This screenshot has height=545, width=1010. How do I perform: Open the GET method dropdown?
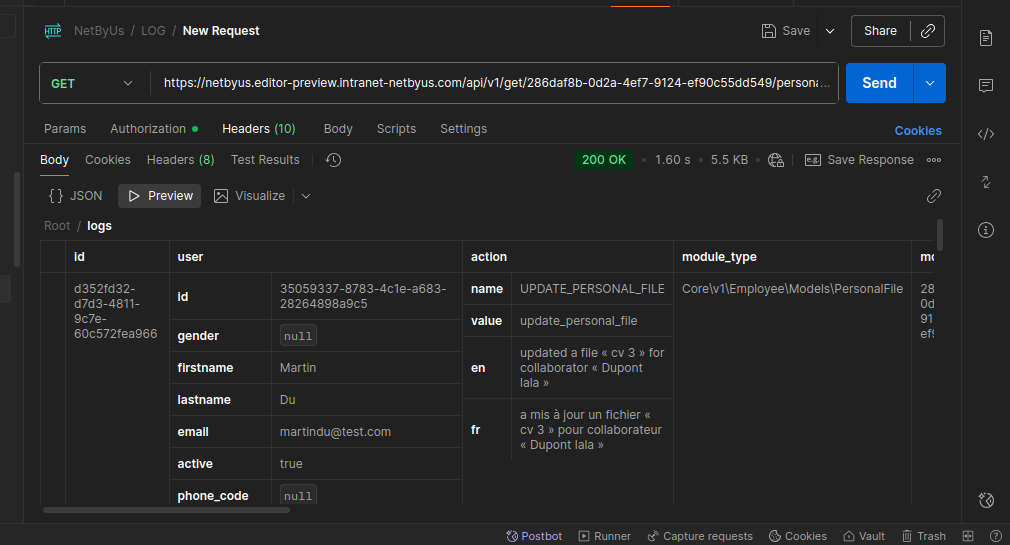pos(91,83)
